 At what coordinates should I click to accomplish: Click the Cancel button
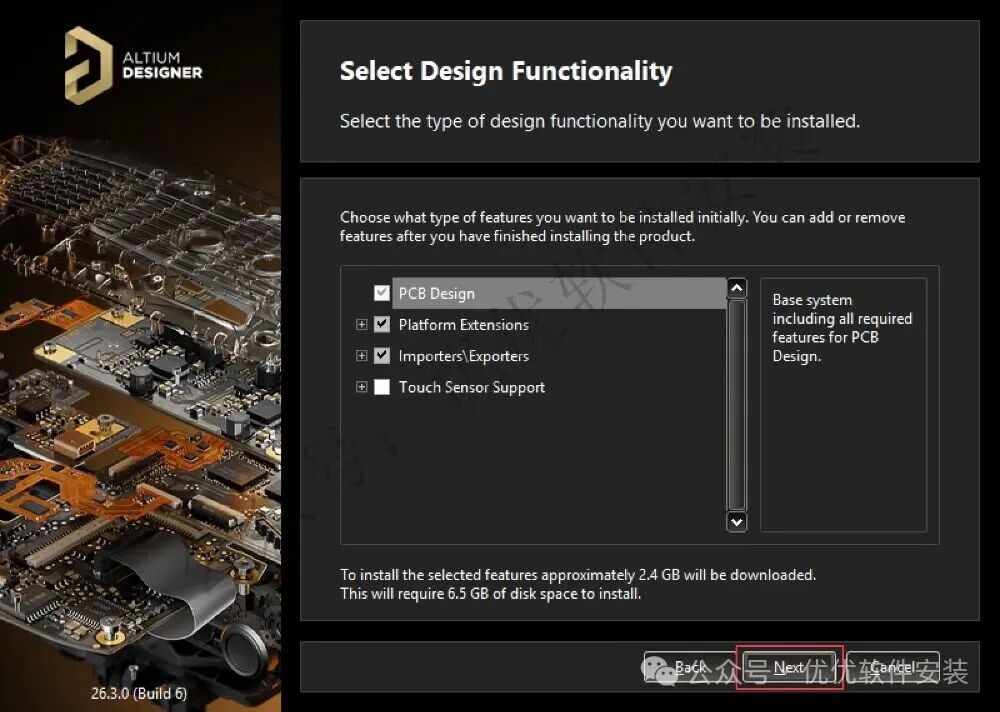point(893,667)
